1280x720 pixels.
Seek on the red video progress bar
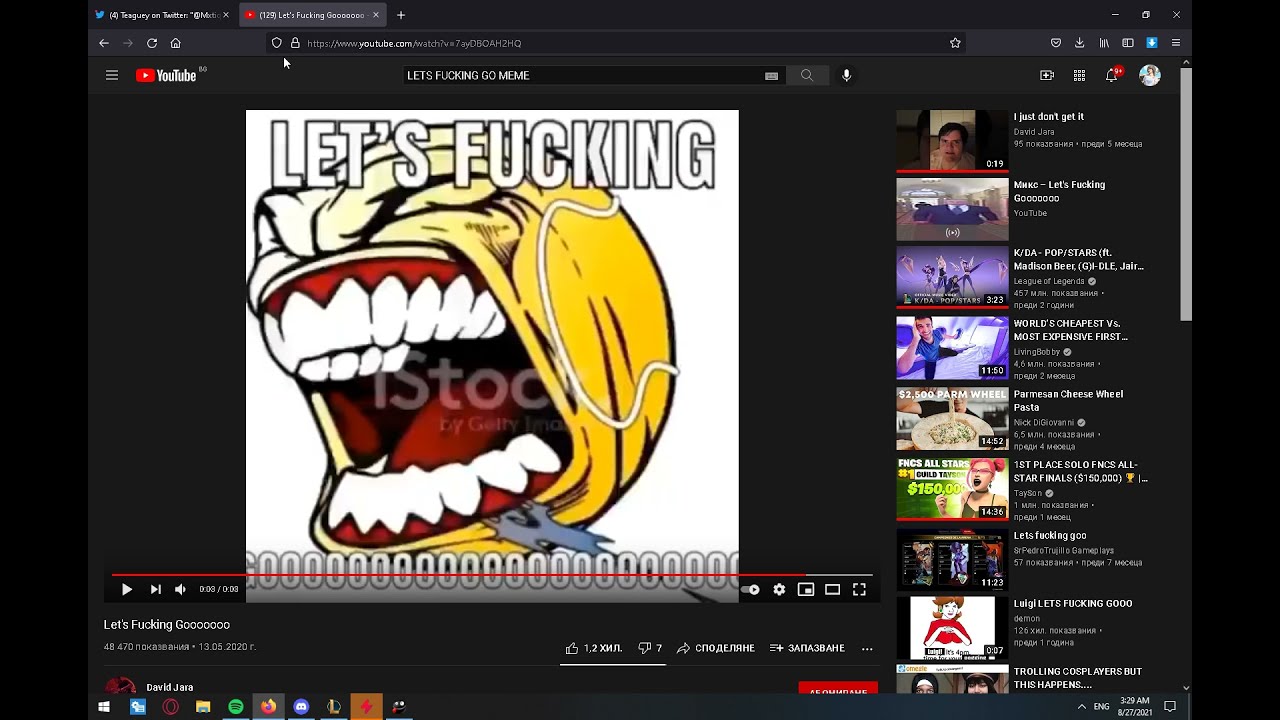[x=492, y=575]
